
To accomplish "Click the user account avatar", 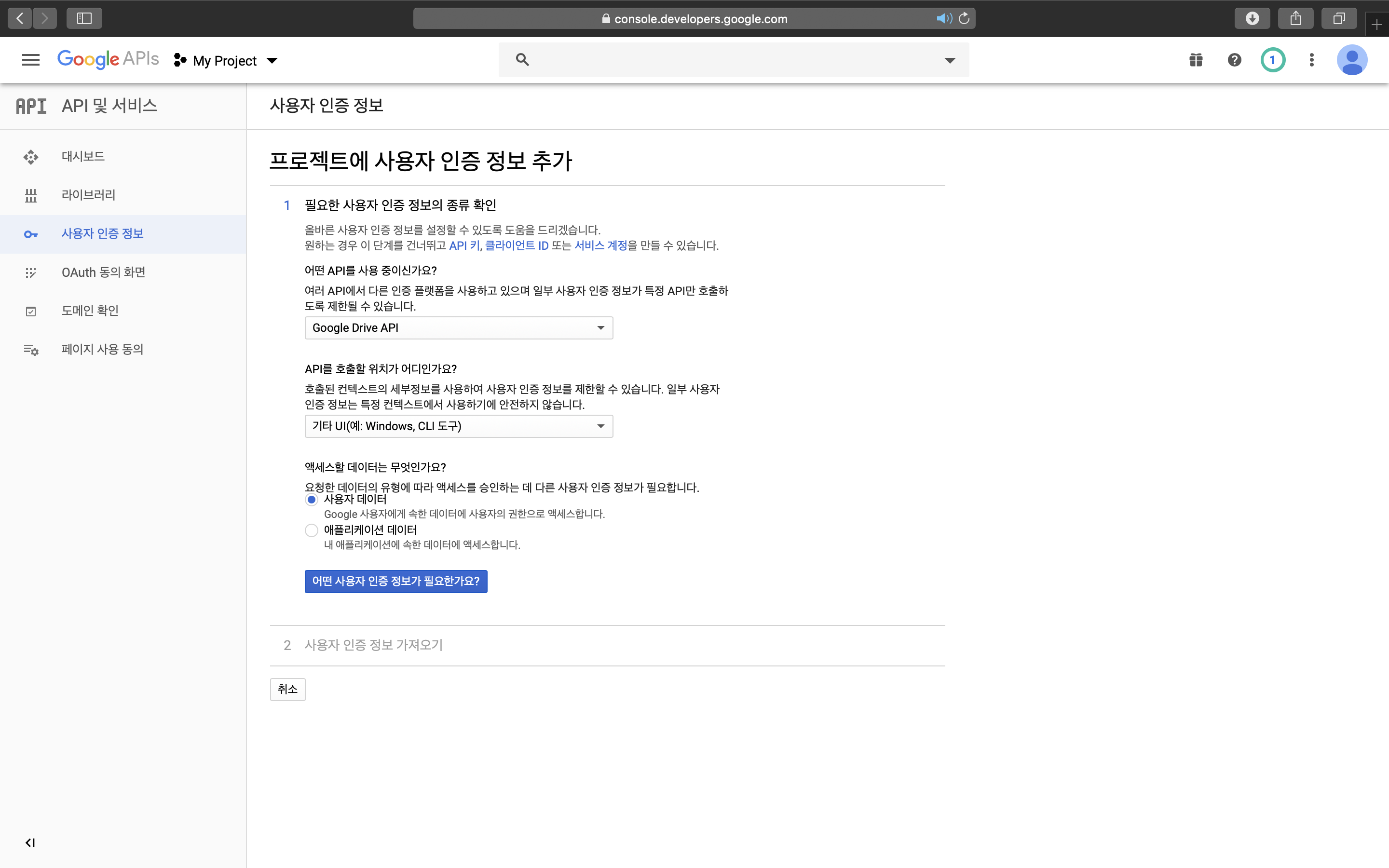I will [1352, 60].
